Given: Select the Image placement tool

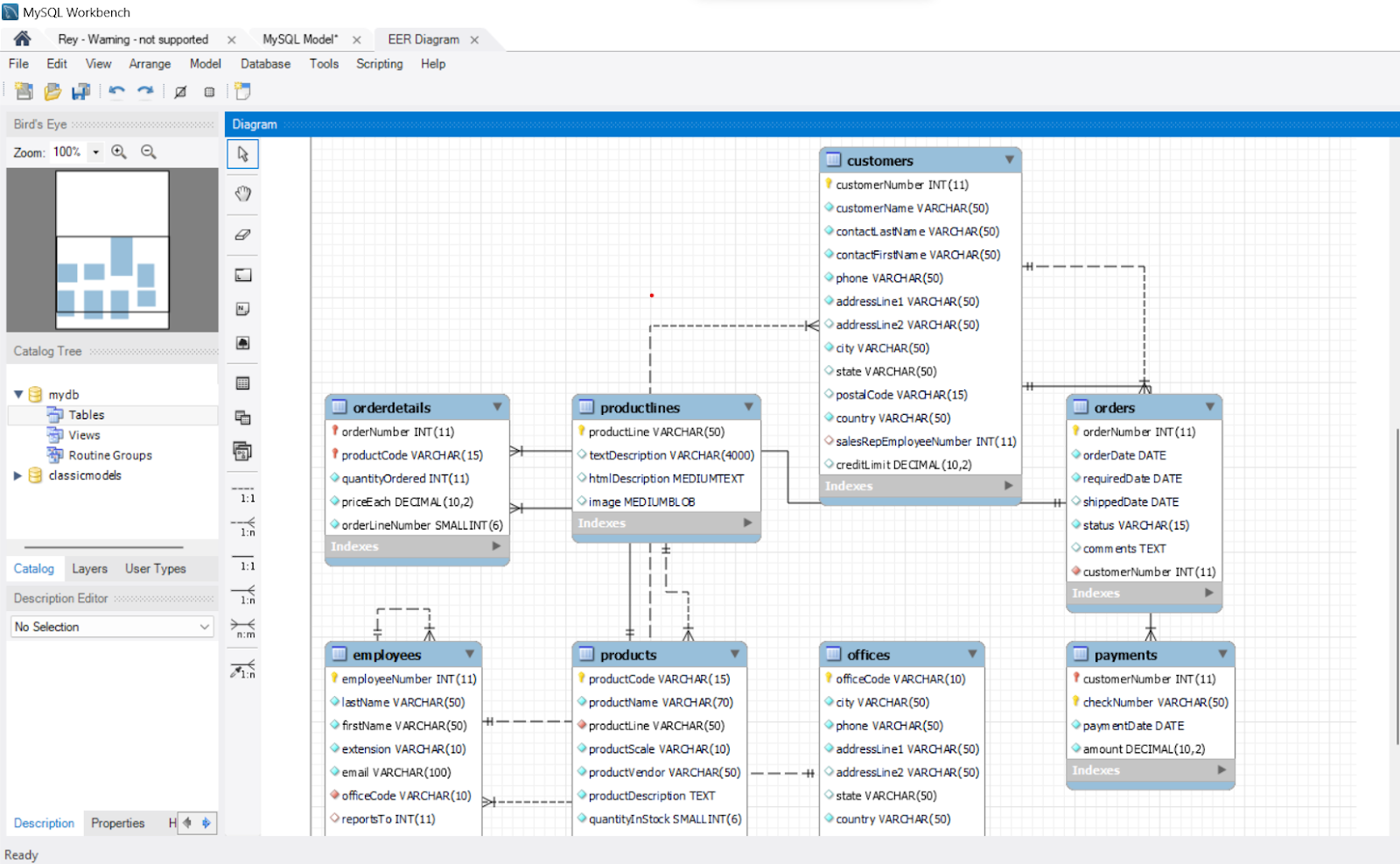Looking at the screenshot, I should coord(243,343).
